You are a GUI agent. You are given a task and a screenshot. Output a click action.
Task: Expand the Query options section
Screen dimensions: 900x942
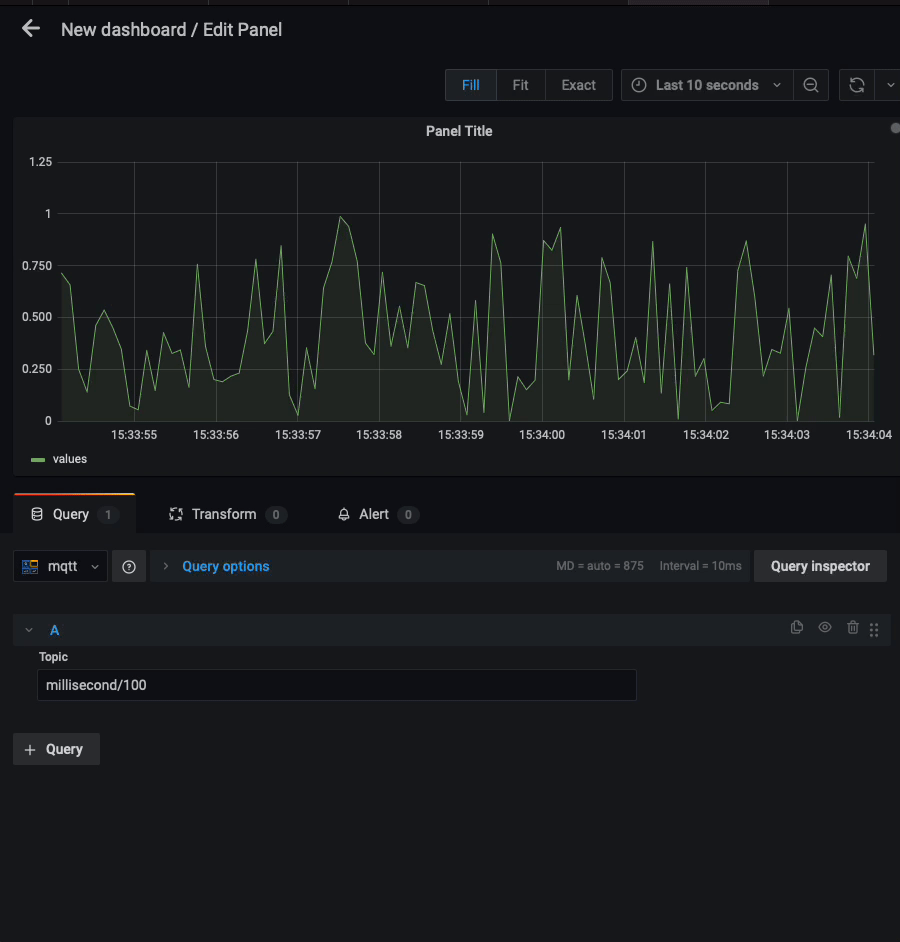(225, 566)
